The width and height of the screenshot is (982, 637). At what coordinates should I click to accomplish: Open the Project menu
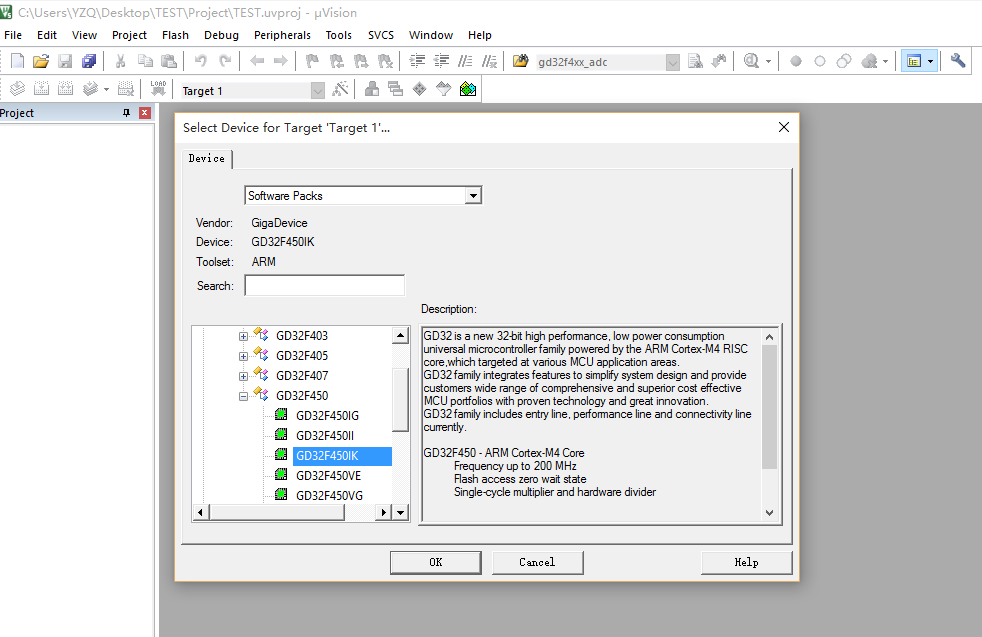coord(129,35)
